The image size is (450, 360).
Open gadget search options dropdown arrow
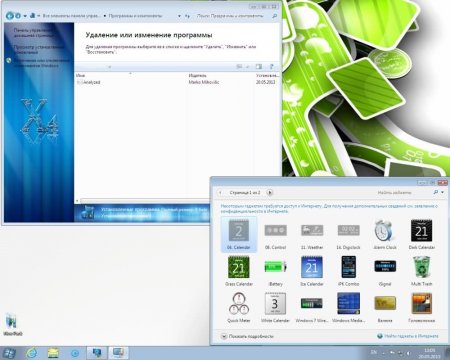(x=442, y=192)
